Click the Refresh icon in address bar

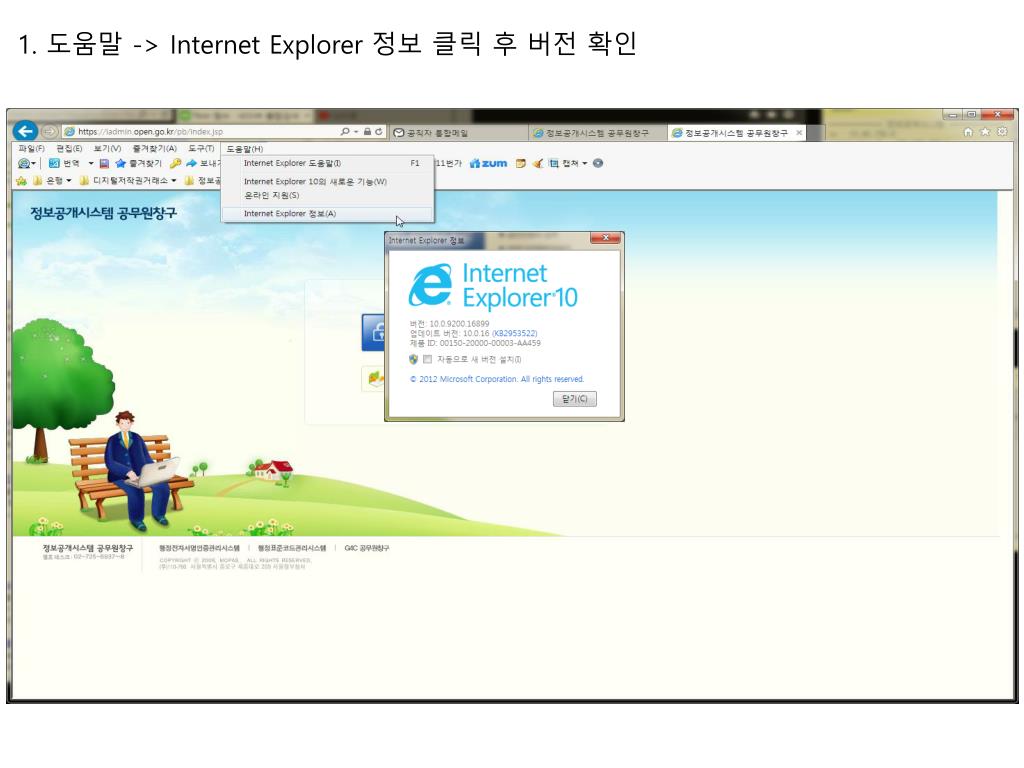(x=379, y=131)
